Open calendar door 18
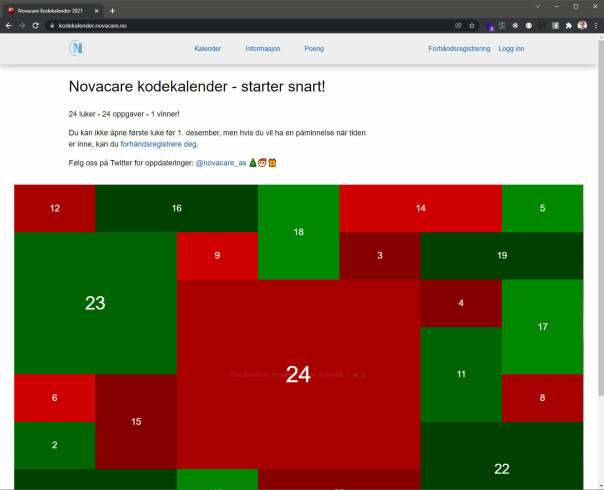 point(299,232)
